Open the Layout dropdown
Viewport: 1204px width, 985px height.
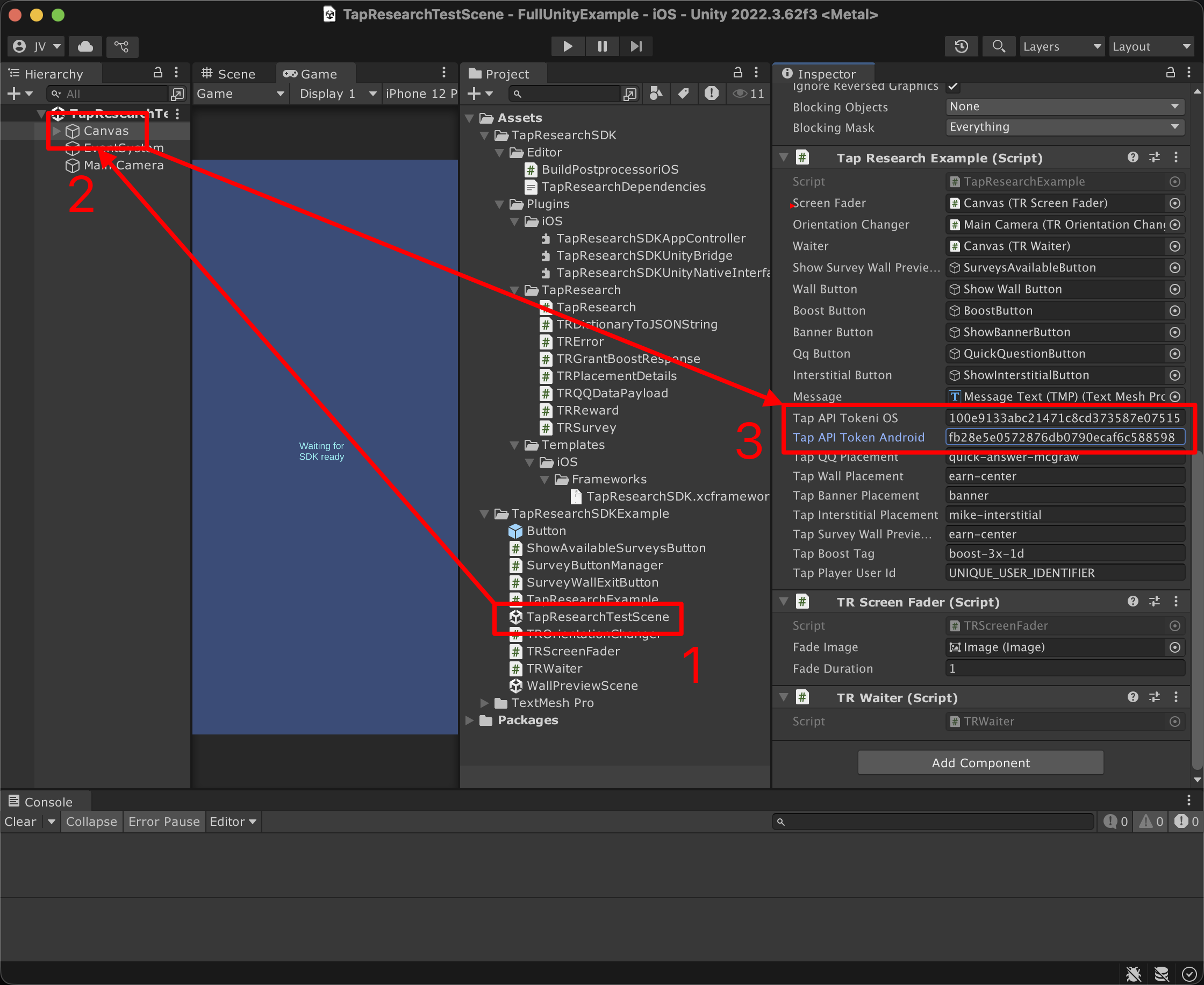pos(1151,47)
